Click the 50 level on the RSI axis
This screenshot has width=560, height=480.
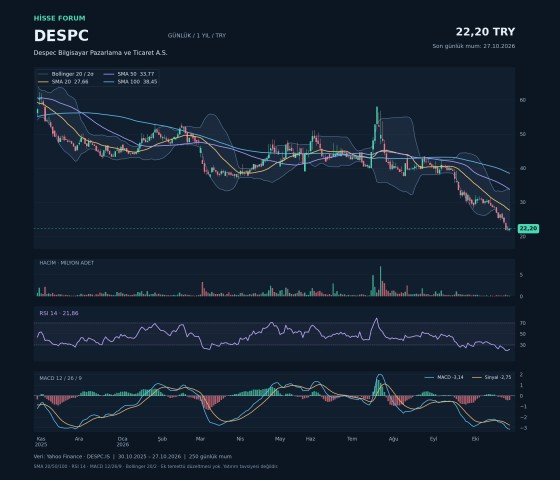tap(522, 334)
